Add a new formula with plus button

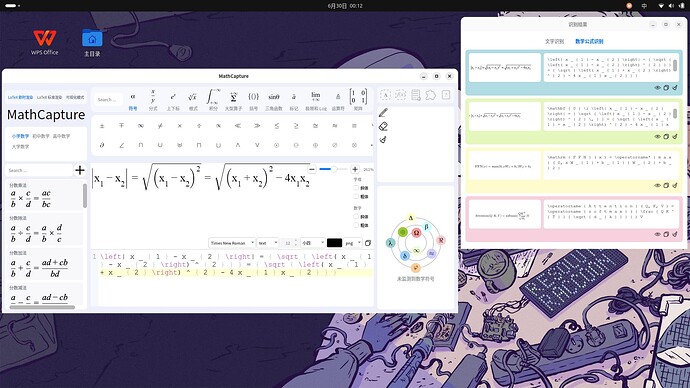(80, 170)
